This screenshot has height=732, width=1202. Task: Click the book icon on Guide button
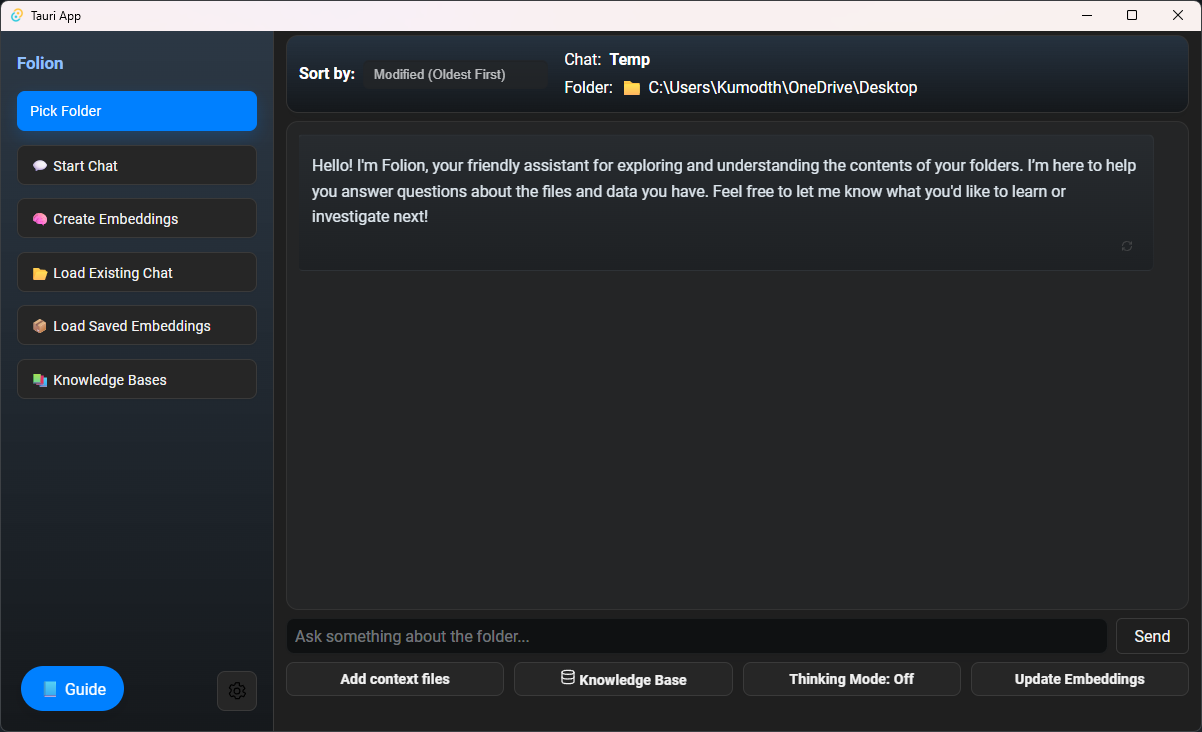50,689
